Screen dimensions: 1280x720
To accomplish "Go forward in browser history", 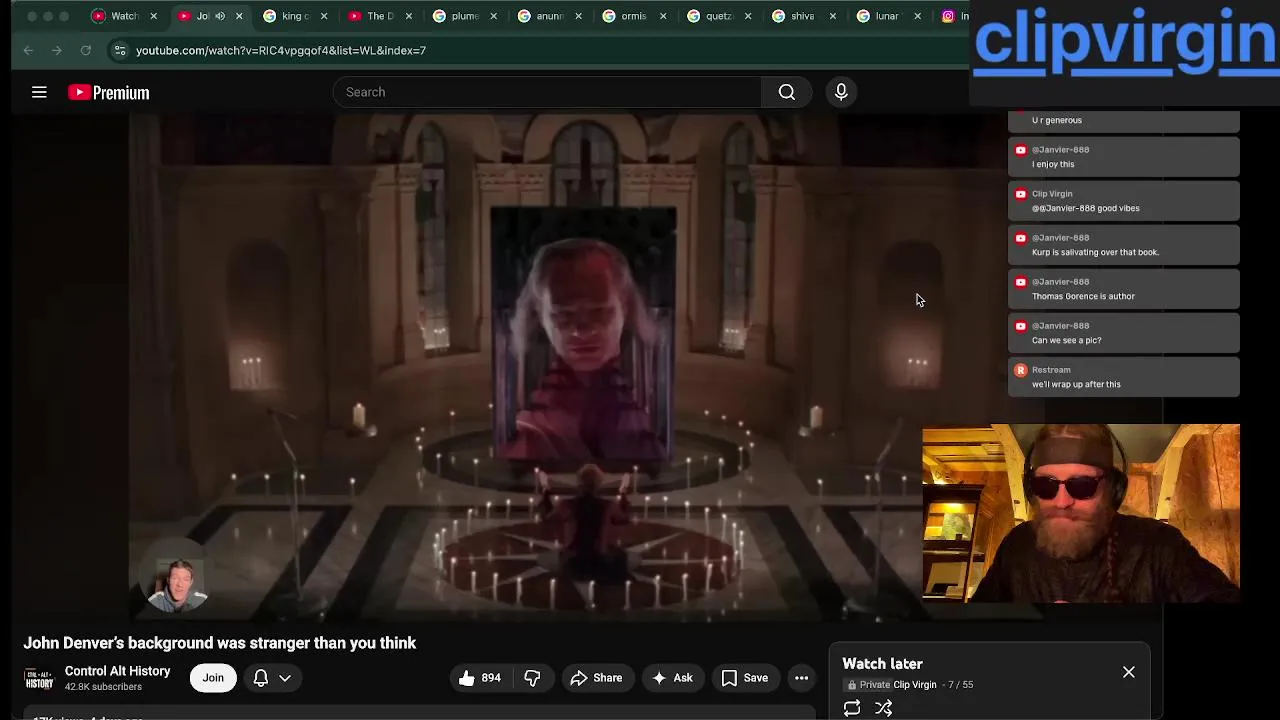I will point(57,50).
